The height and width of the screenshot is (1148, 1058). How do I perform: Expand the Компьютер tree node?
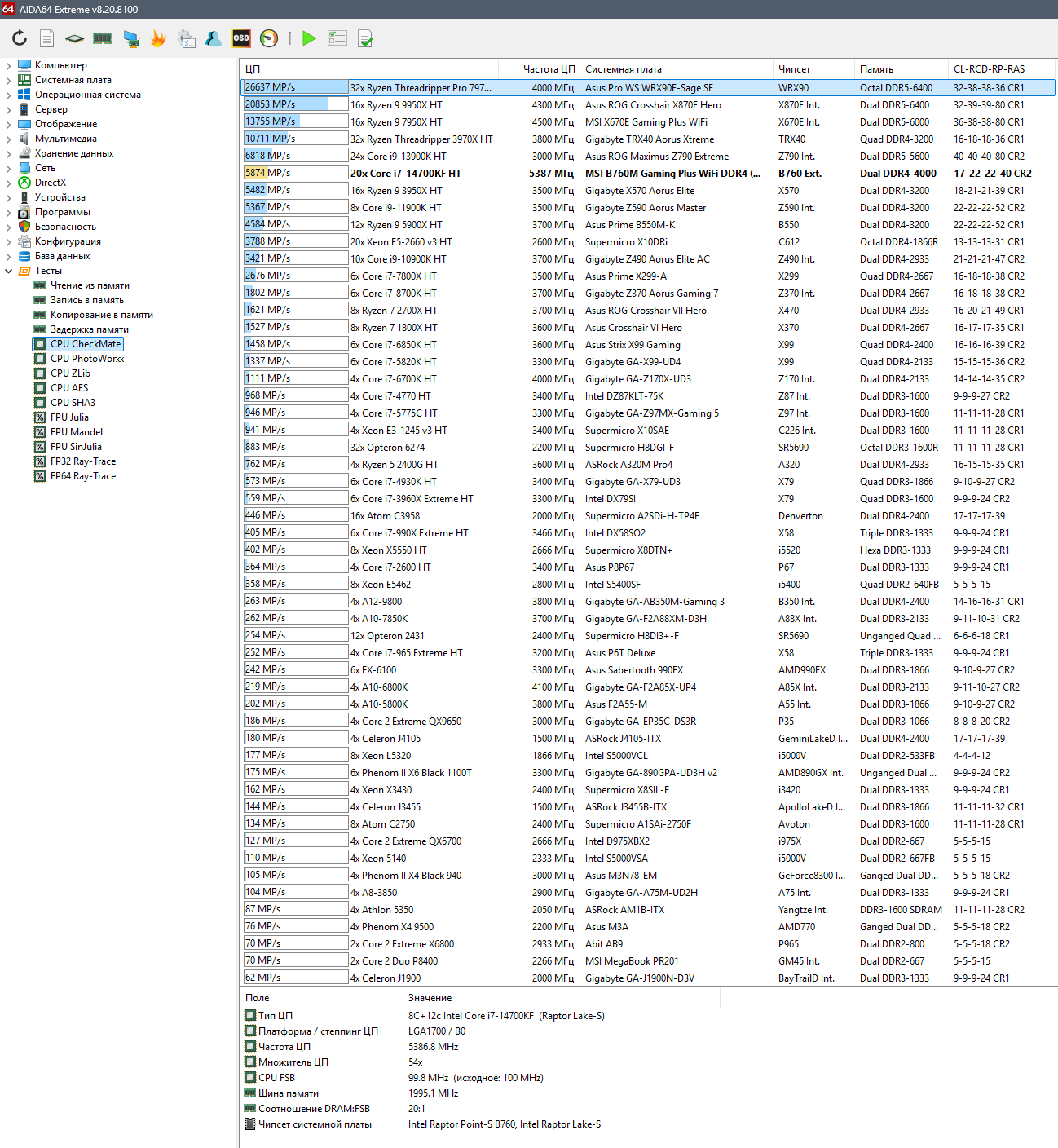coord(9,65)
